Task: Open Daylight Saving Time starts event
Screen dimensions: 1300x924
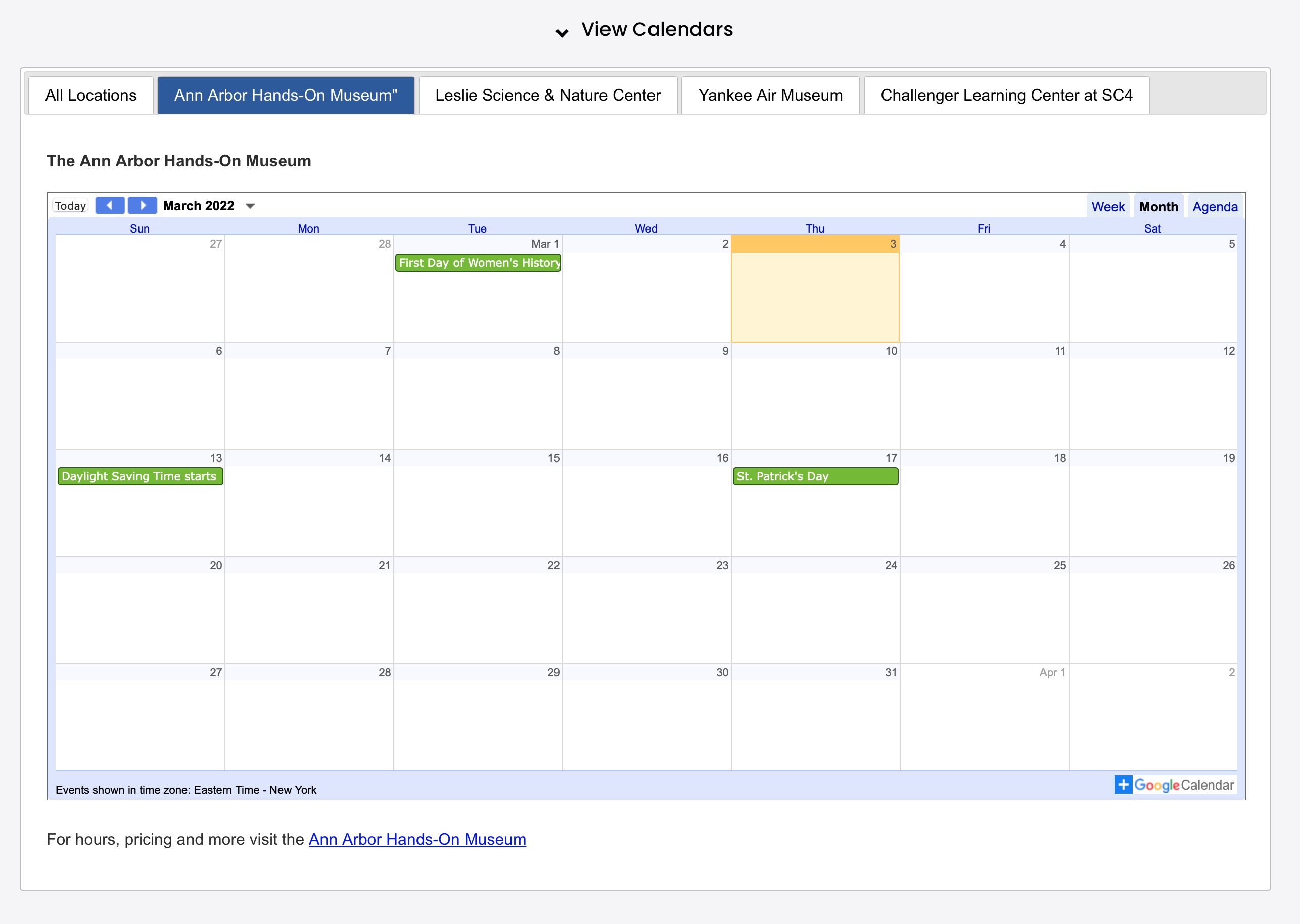Action: pyautogui.click(x=140, y=476)
